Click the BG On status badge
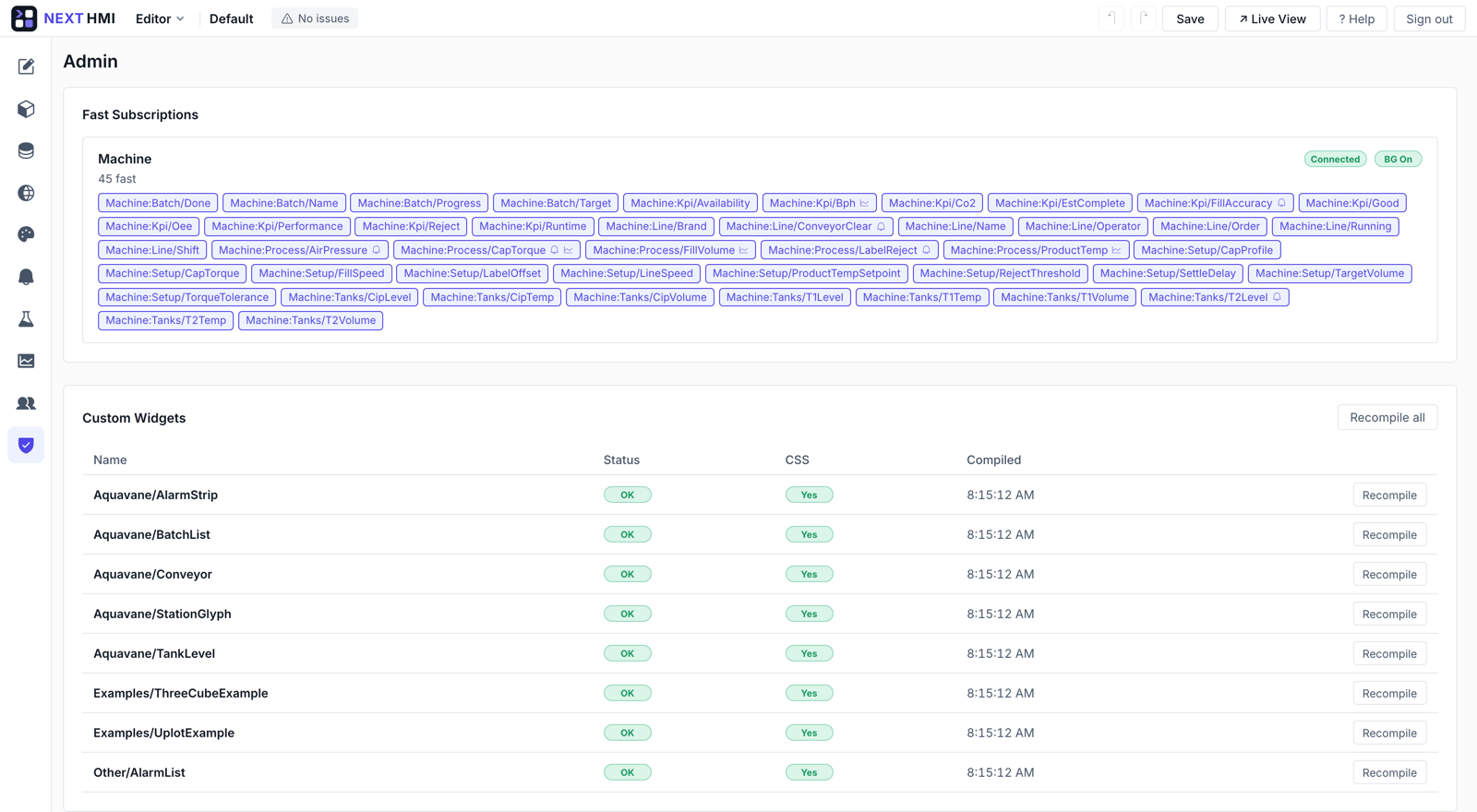Image resolution: width=1477 pixels, height=812 pixels. point(1398,160)
